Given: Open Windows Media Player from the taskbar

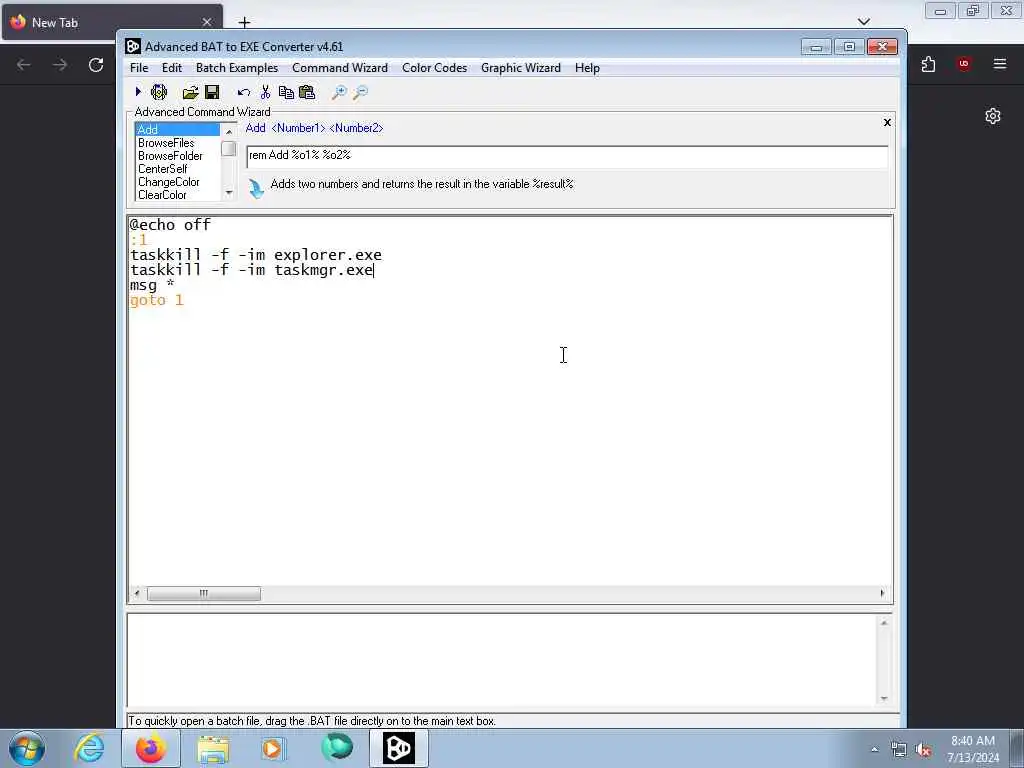Looking at the screenshot, I should pos(273,748).
